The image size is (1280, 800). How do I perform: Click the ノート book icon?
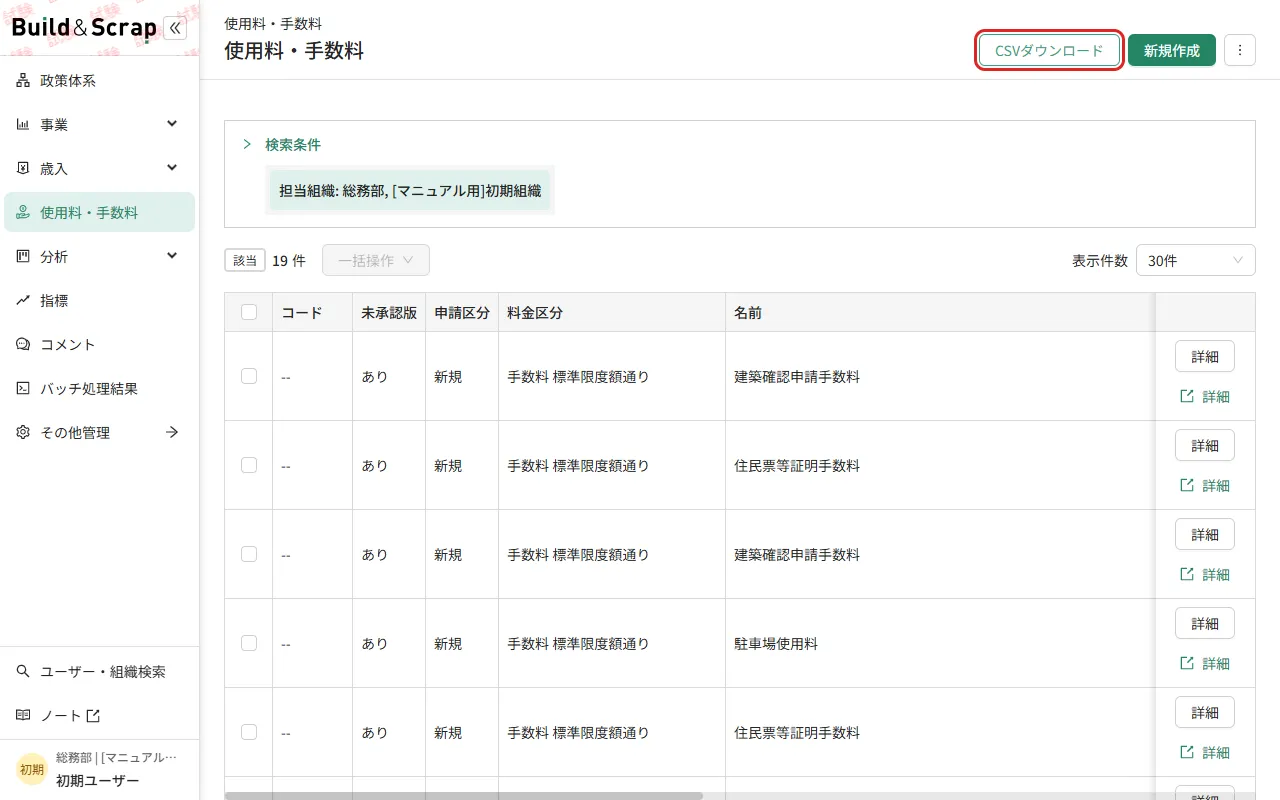point(23,716)
